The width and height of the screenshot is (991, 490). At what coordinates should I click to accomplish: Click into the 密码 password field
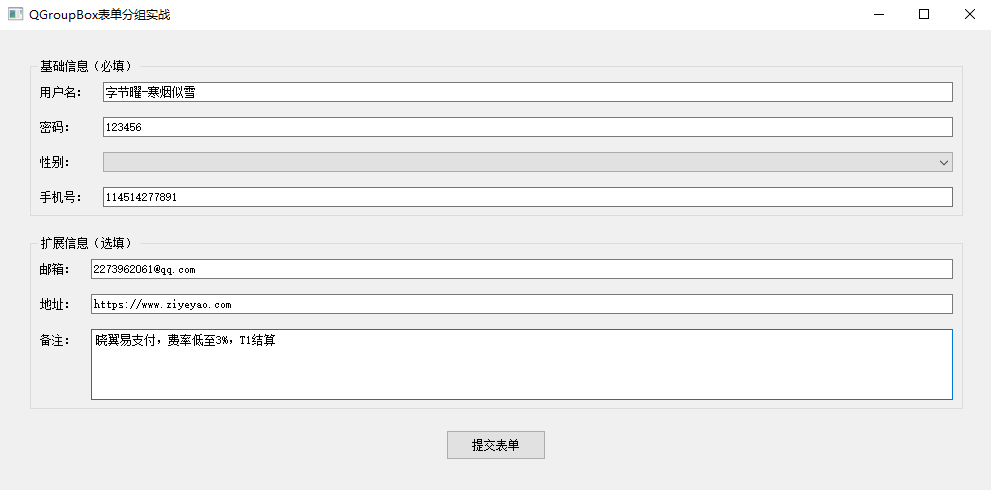tap(527, 127)
